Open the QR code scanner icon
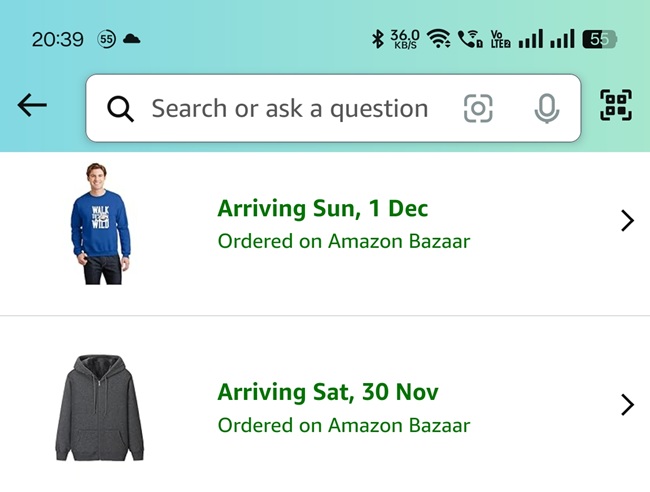This screenshot has height=492, width=650. (616, 105)
